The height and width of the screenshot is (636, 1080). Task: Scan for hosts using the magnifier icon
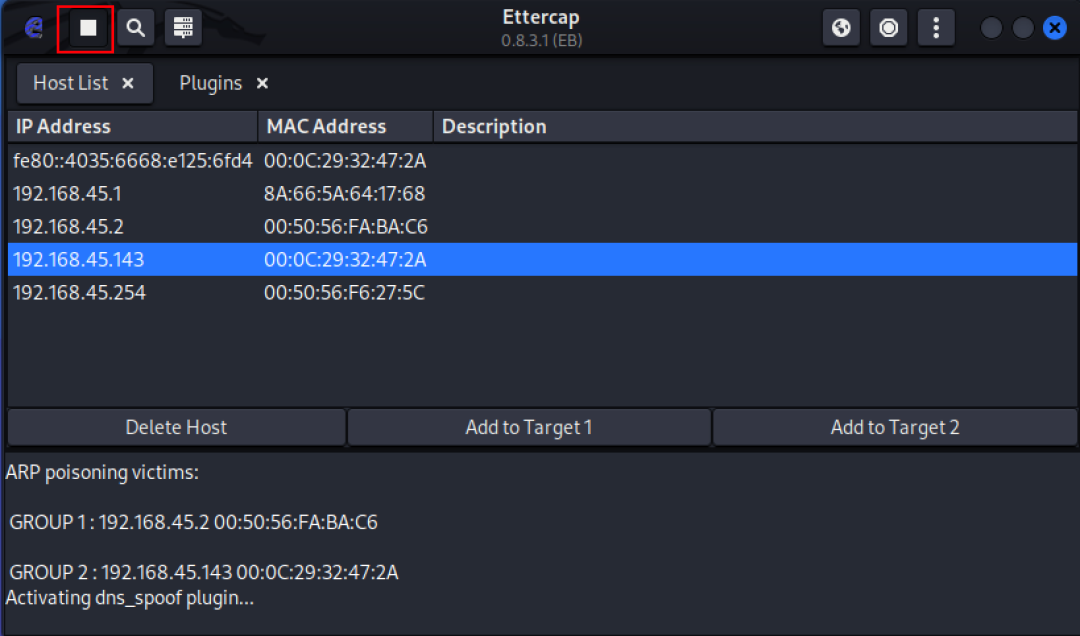click(135, 27)
